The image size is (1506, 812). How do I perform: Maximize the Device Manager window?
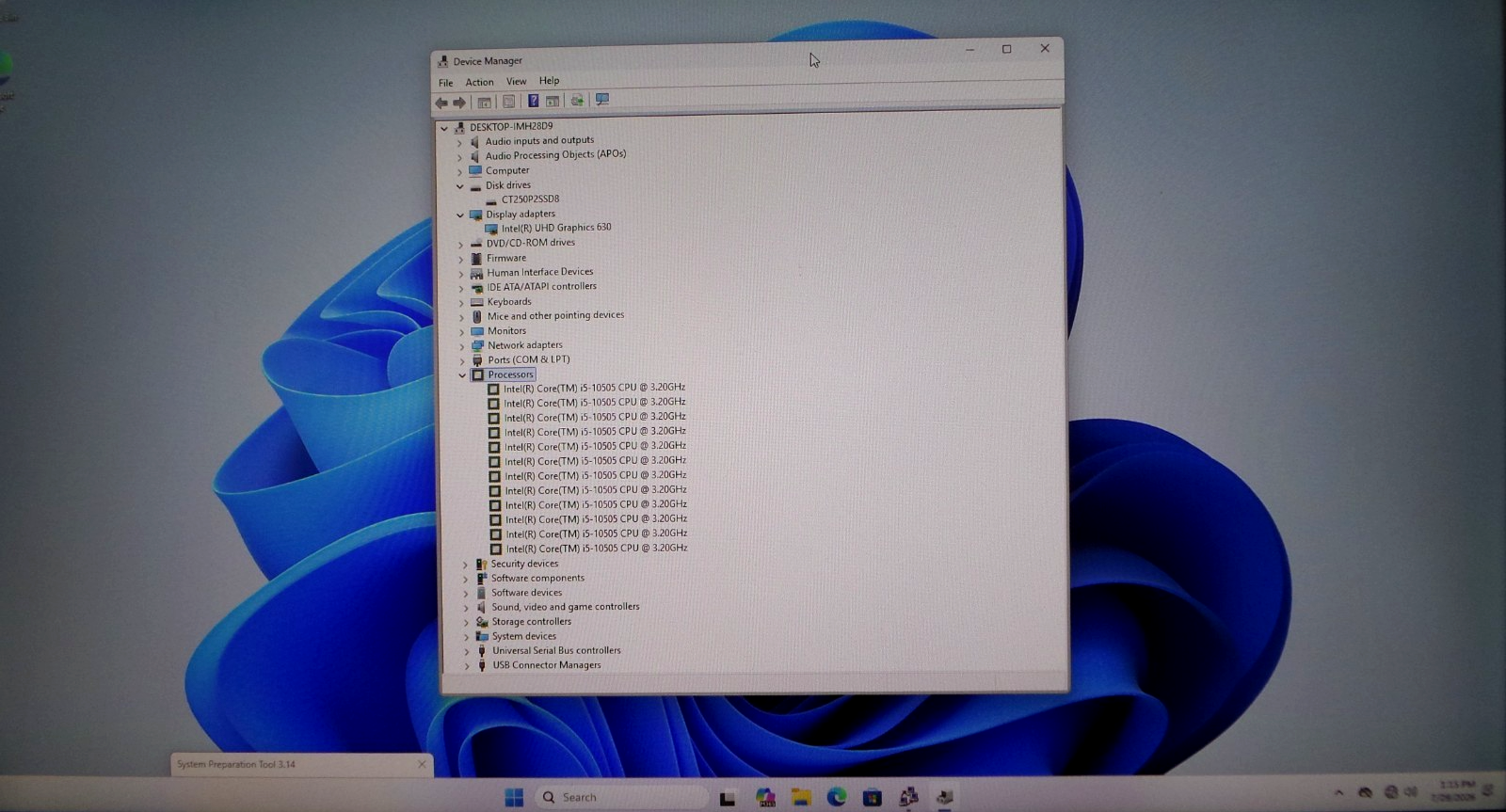point(1006,49)
